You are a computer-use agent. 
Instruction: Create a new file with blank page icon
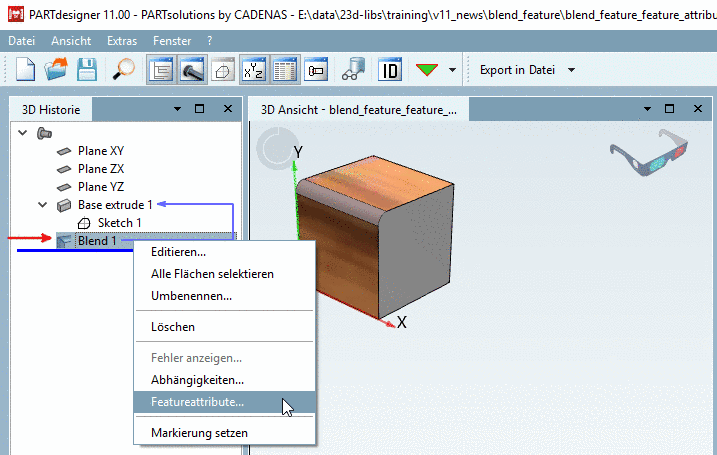pos(26,70)
